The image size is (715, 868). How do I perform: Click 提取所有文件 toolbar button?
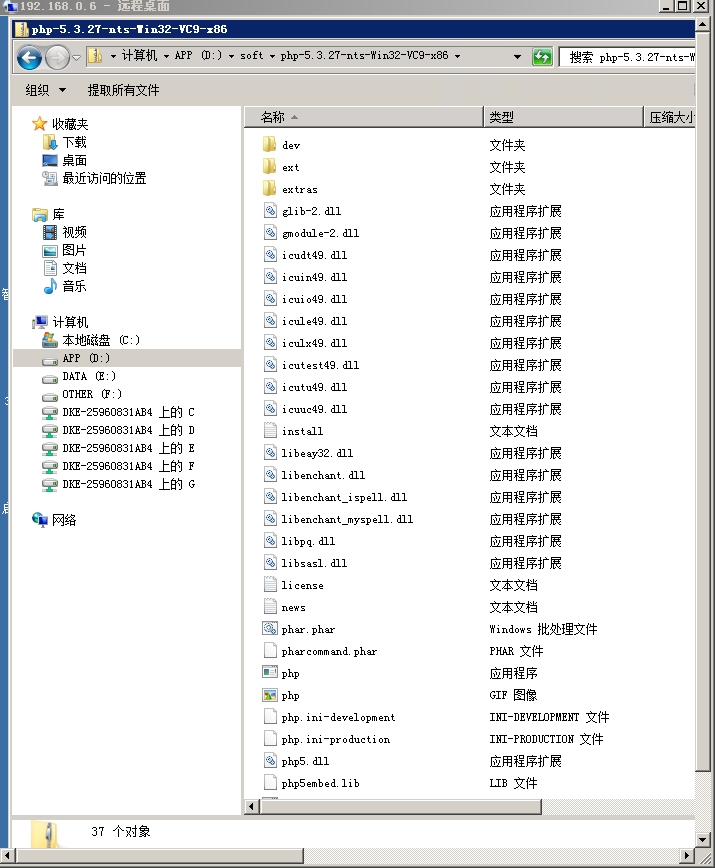pos(123,90)
